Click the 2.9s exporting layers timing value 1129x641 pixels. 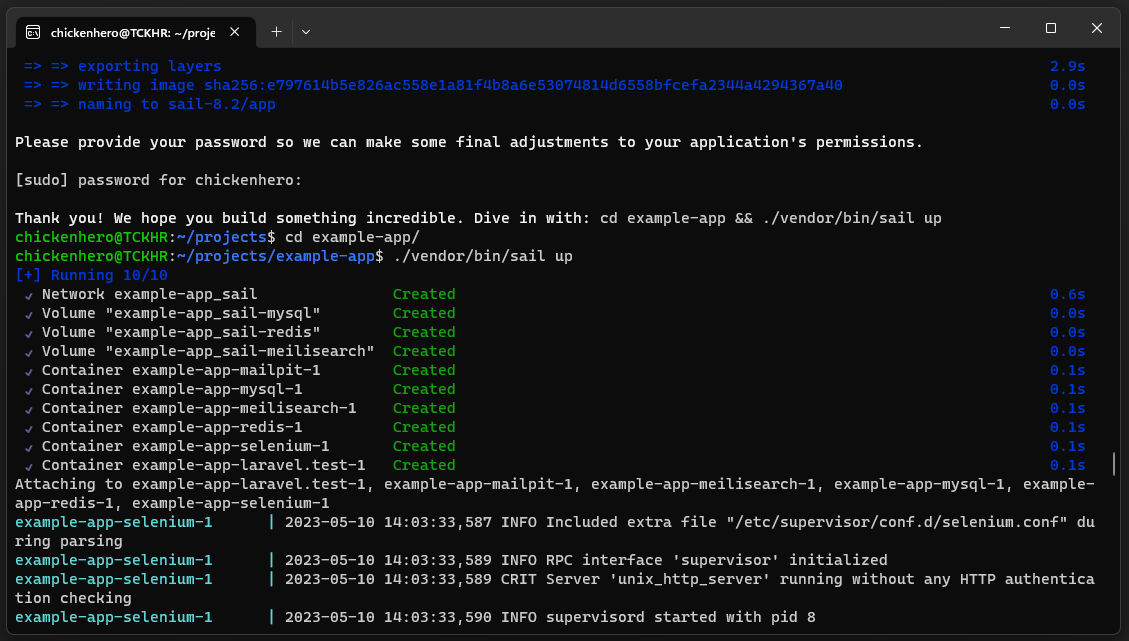point(1069,66)
